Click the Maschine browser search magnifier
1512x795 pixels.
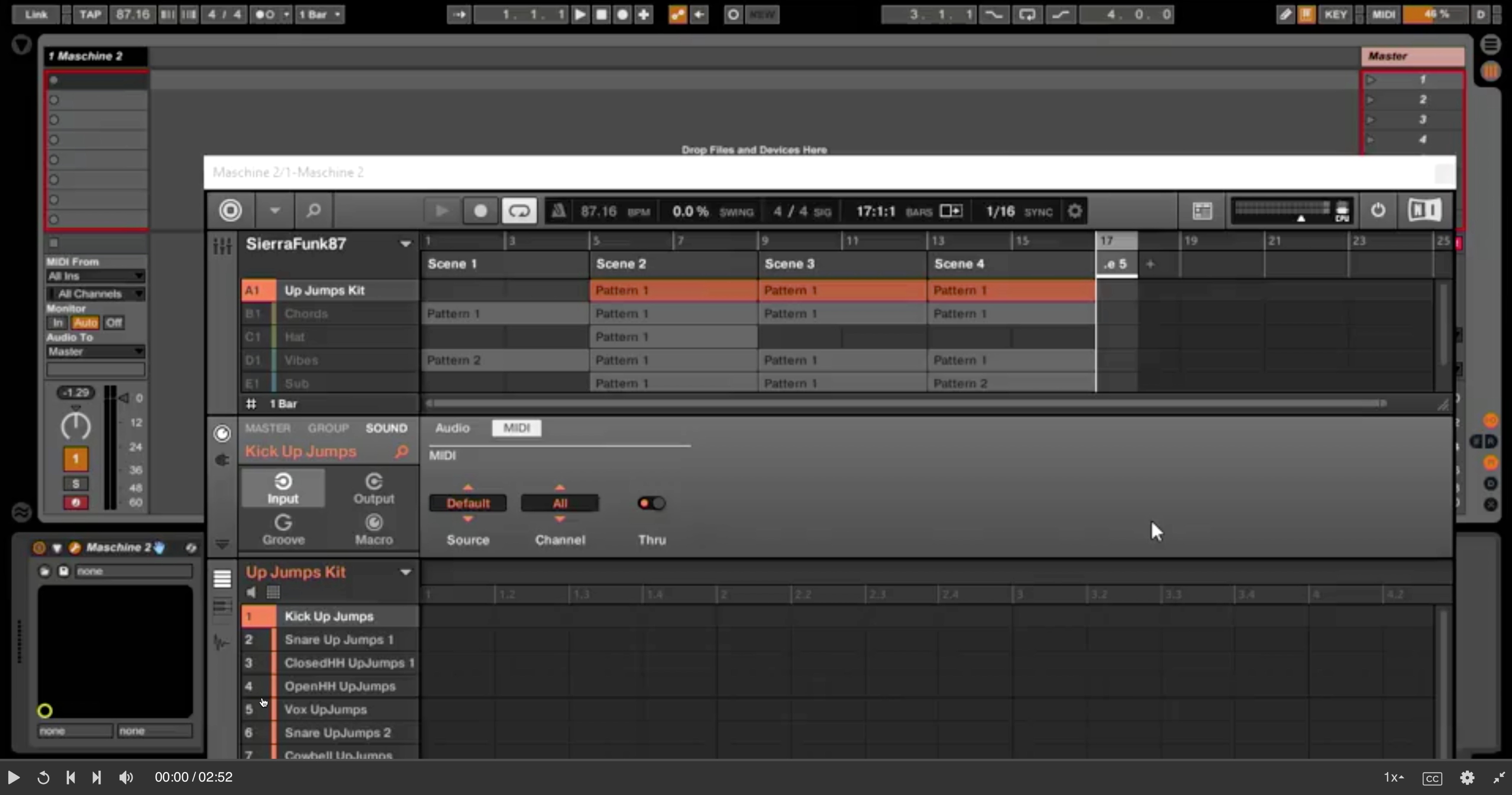[x=314, y=210]
